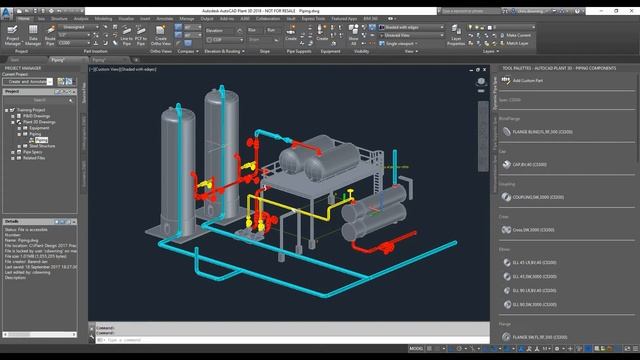Open the Manage ribbon tab
Image resolution: width=640 pixels, height=360 pixels.
[187, 19]
